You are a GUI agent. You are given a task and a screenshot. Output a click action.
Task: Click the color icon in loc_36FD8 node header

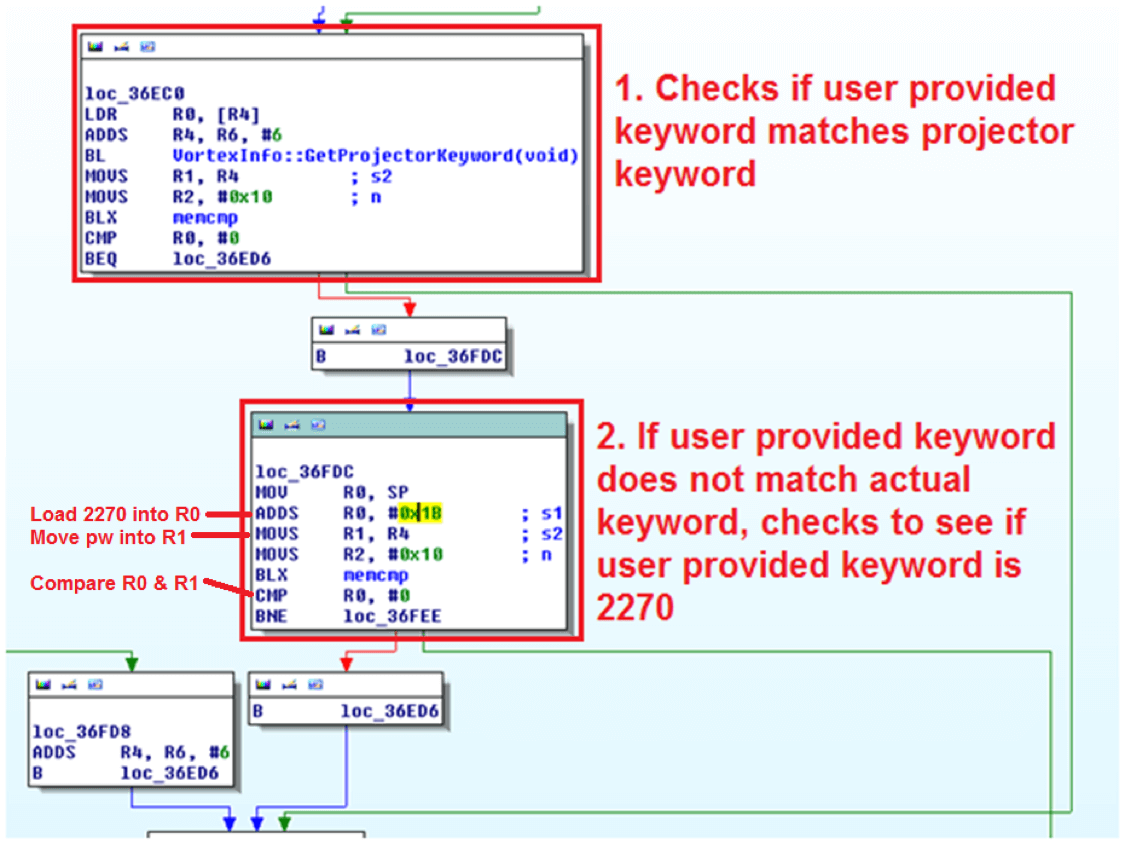(x=43, y=685)
